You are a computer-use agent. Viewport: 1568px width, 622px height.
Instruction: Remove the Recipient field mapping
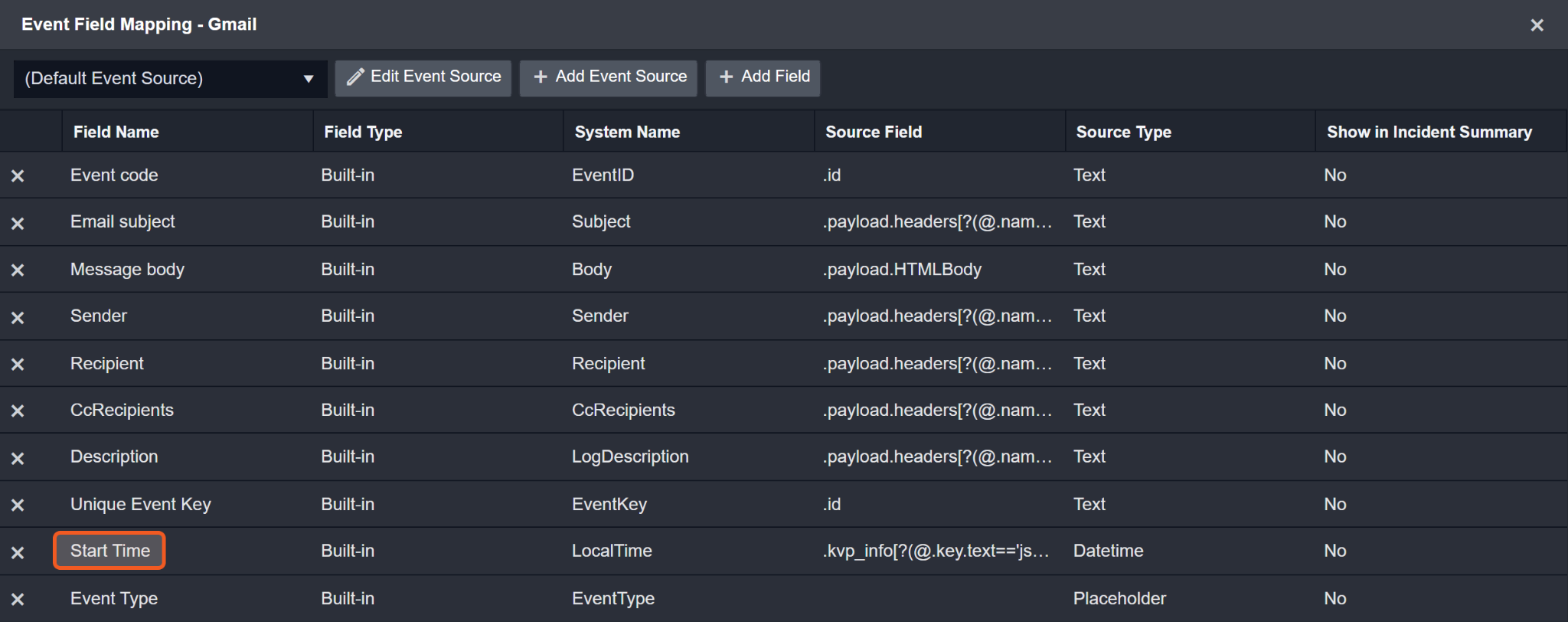point(18,365)
